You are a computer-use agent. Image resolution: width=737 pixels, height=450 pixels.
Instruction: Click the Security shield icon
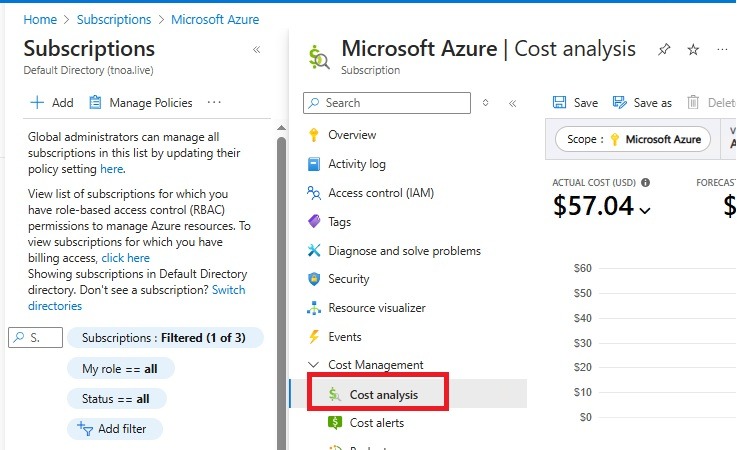click(314, 279)
